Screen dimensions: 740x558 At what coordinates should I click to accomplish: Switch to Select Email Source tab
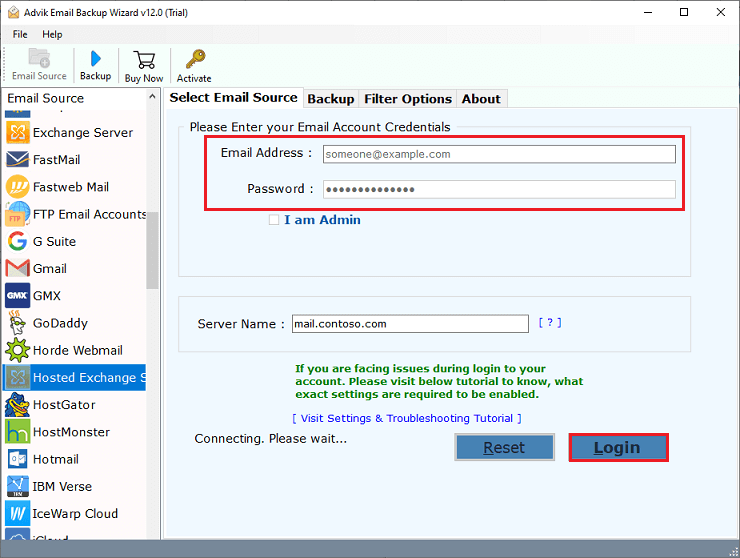234,98
